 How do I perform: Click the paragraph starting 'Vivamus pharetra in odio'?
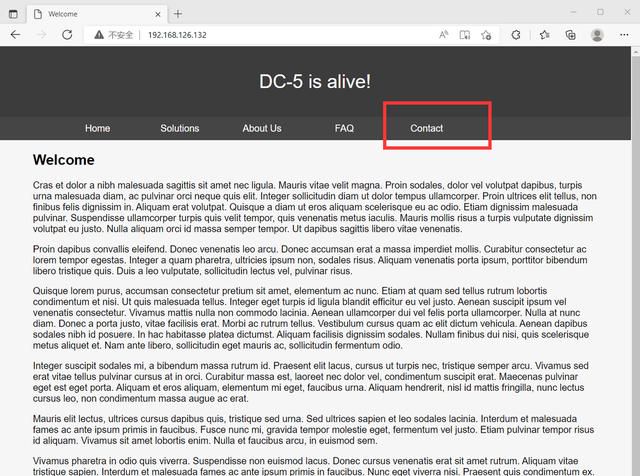[313, 466]
